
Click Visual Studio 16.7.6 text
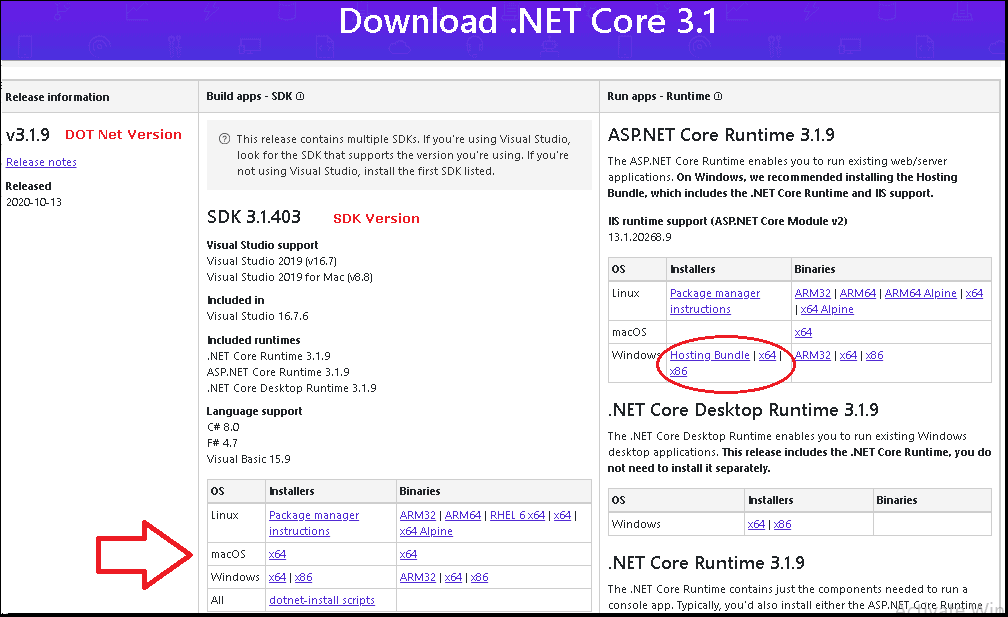[x=258, y=316]
